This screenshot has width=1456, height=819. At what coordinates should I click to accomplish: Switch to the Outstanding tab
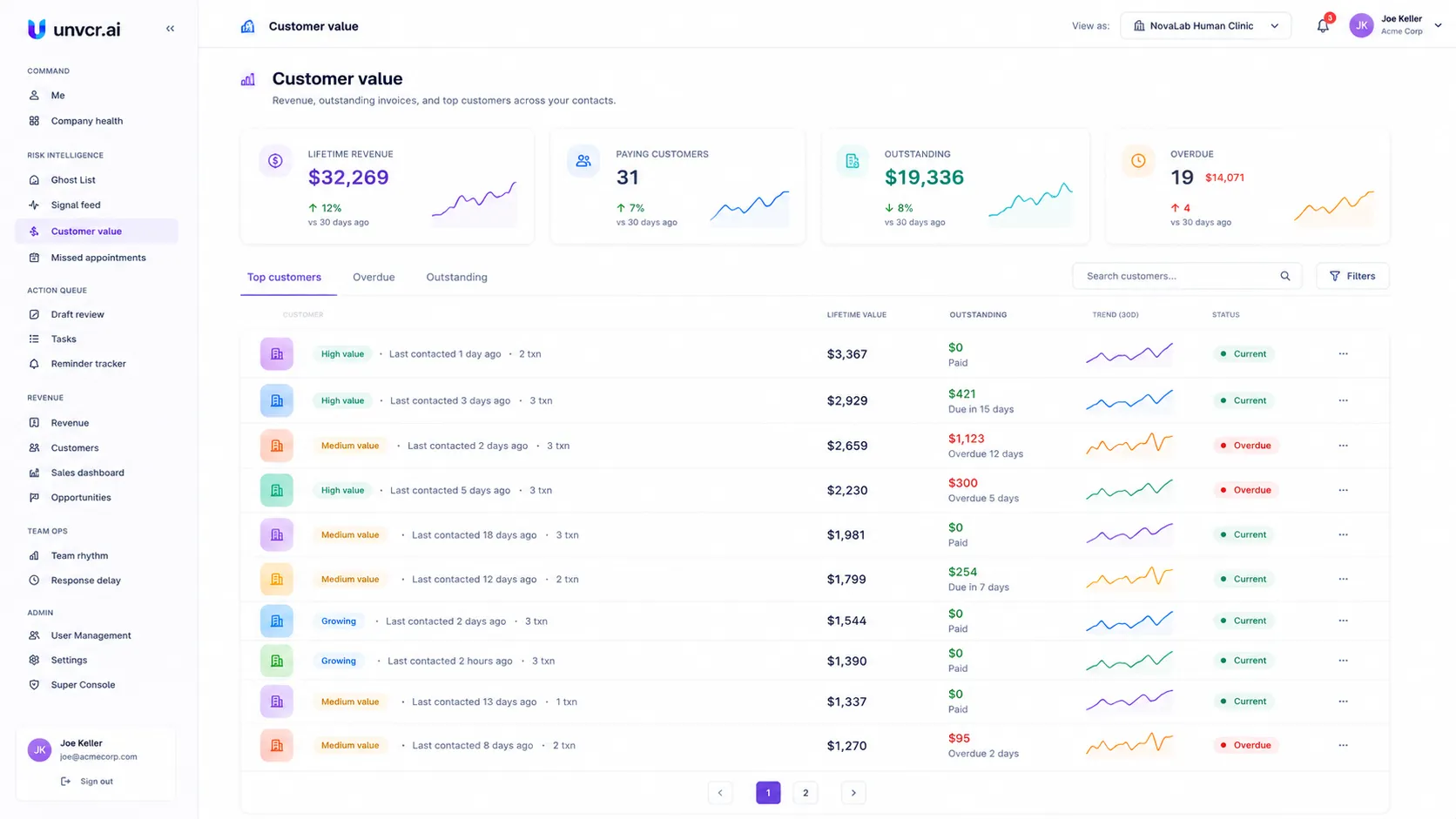coord(456,277)
